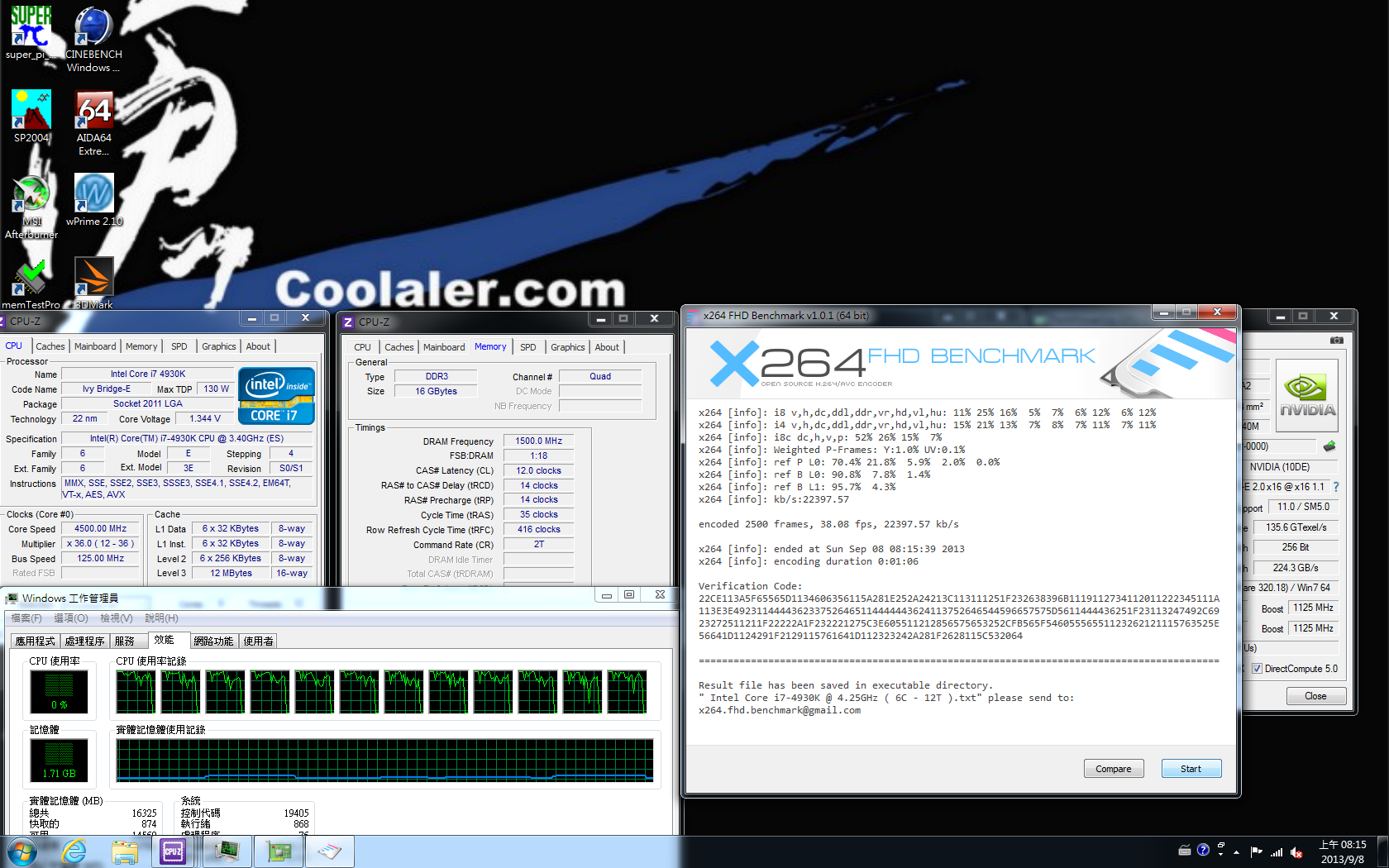Open 選項(O) menu in Task Manager

71,618
